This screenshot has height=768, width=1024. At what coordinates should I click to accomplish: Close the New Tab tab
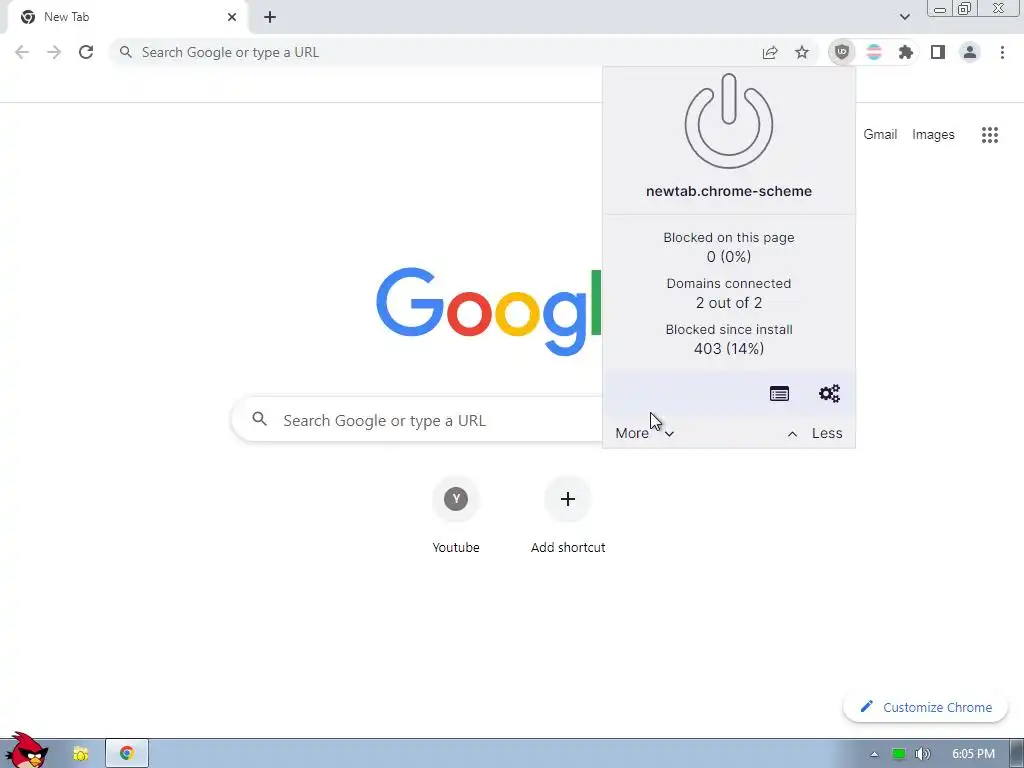pyautogui.click(x=232, y=17)
